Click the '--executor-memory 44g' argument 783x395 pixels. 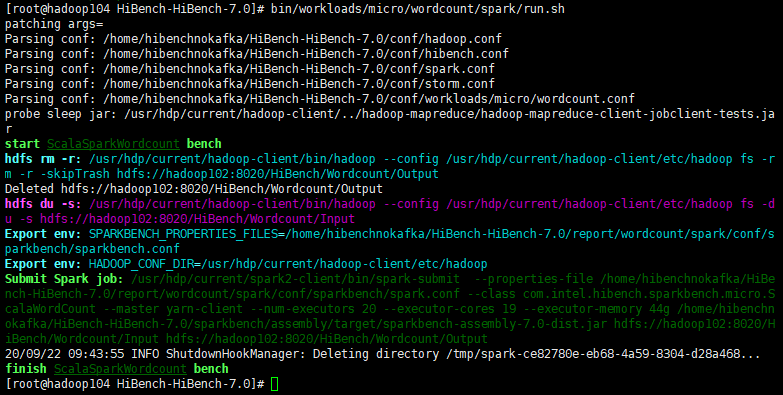(597, 309)
